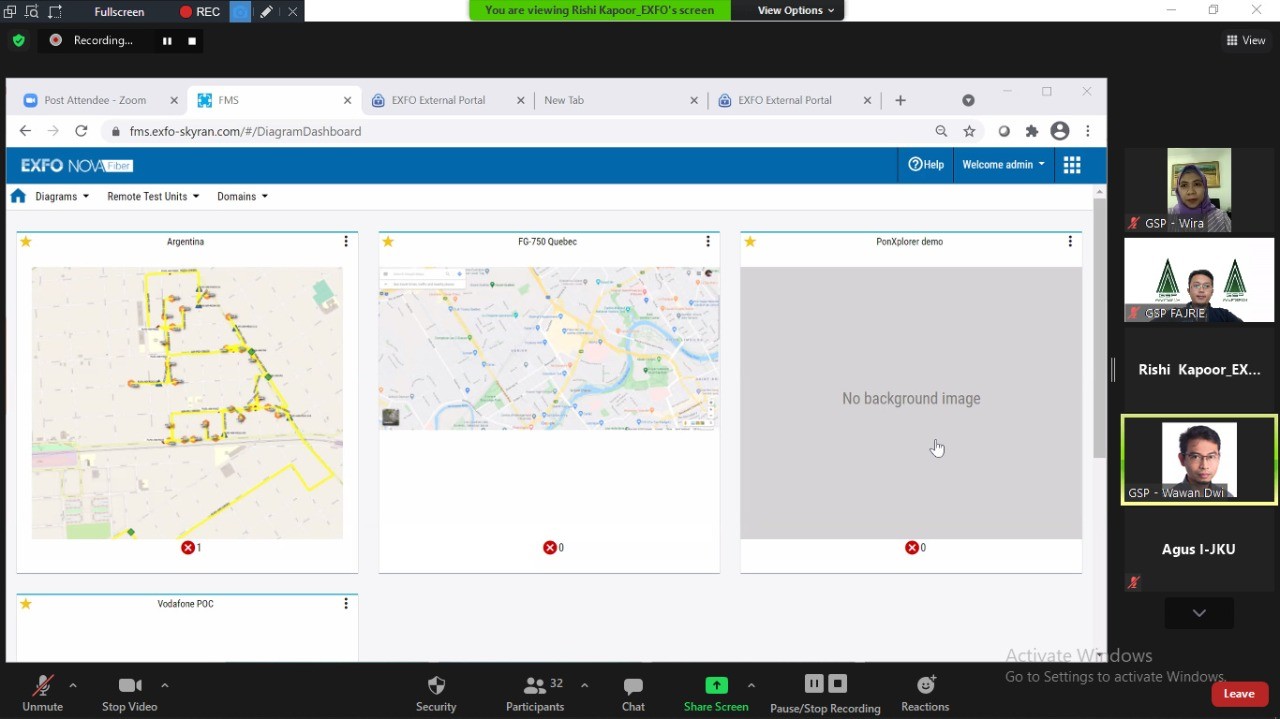The height and width of the screenshot is (719, 1280).
Task: Open a new browser tab with plus
Action: click(x=900, y=100)
